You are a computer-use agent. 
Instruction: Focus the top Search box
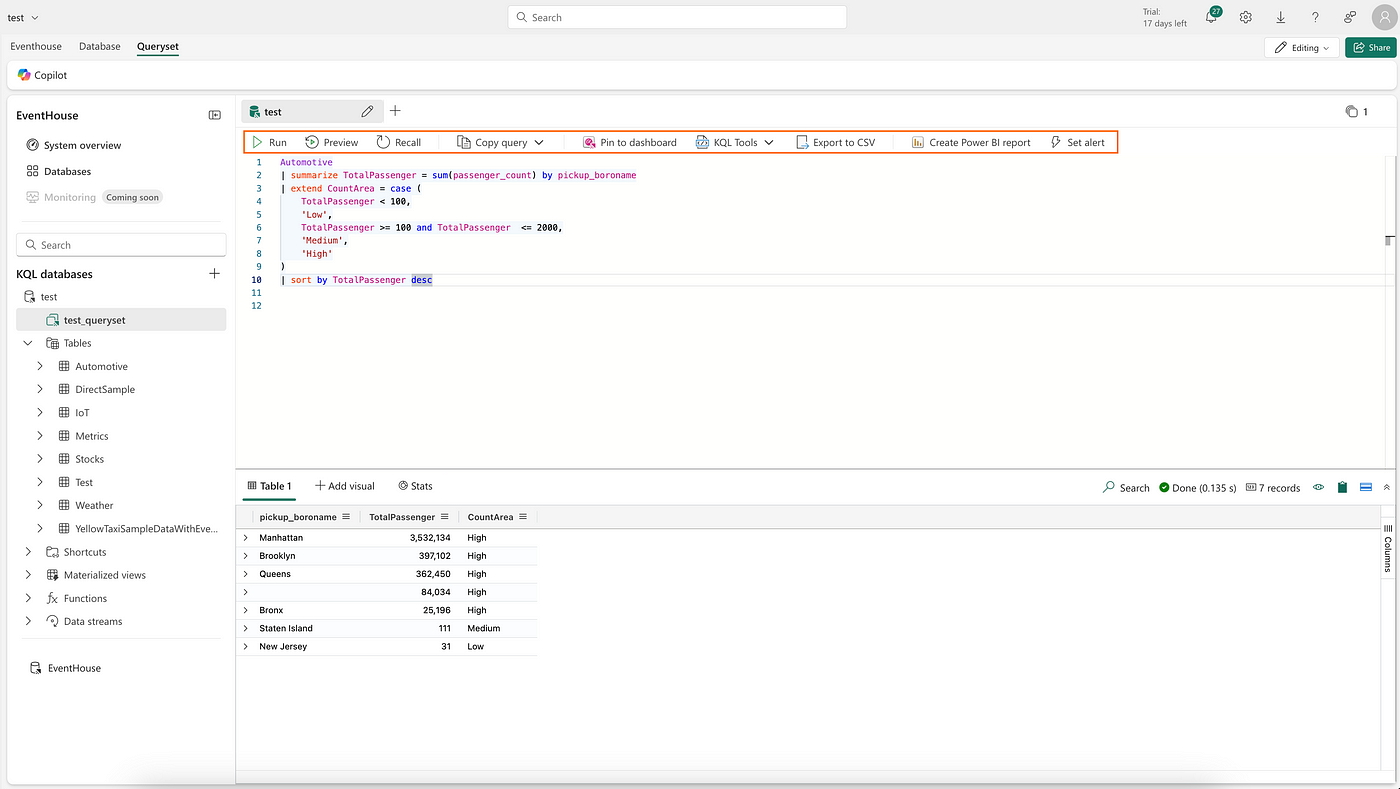coord(677,17)
